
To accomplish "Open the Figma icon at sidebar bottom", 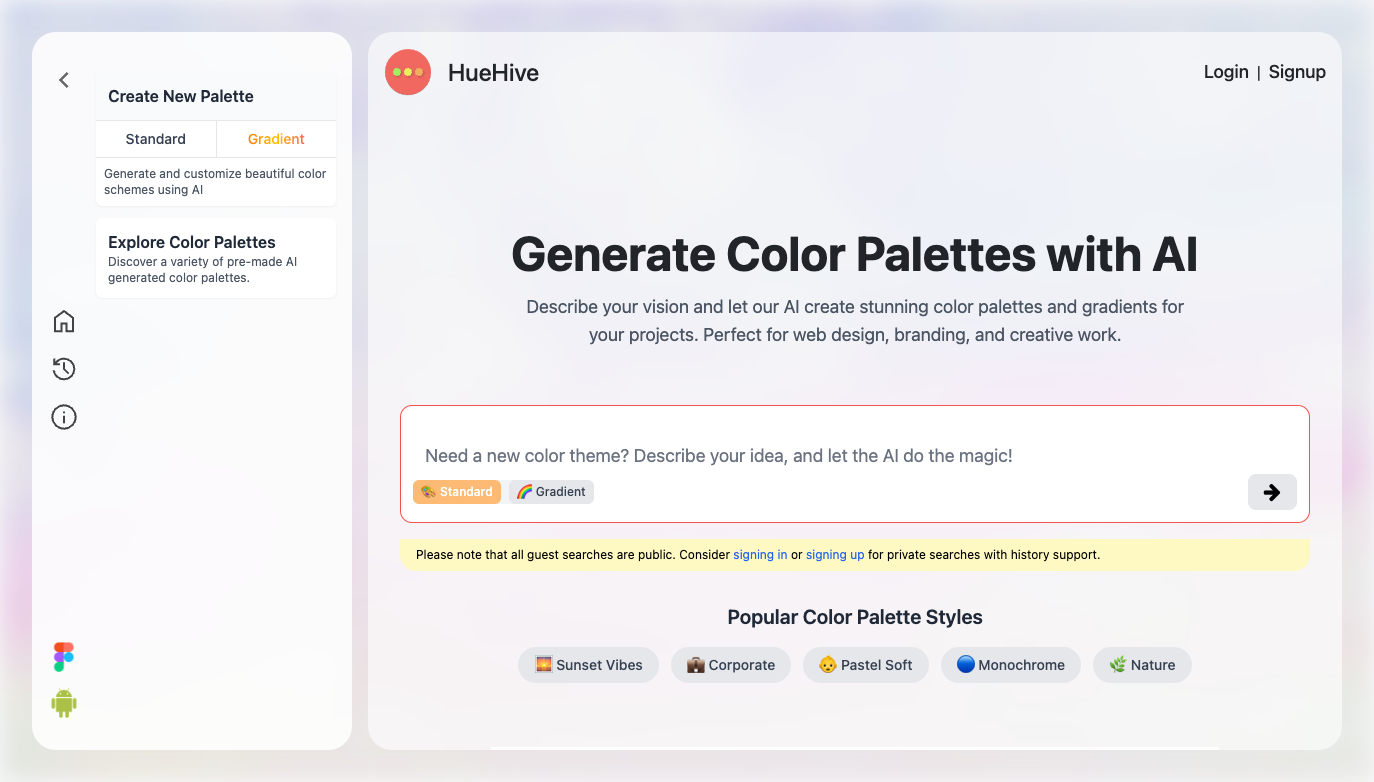I will pyautogui.click(x=63, y=656).
